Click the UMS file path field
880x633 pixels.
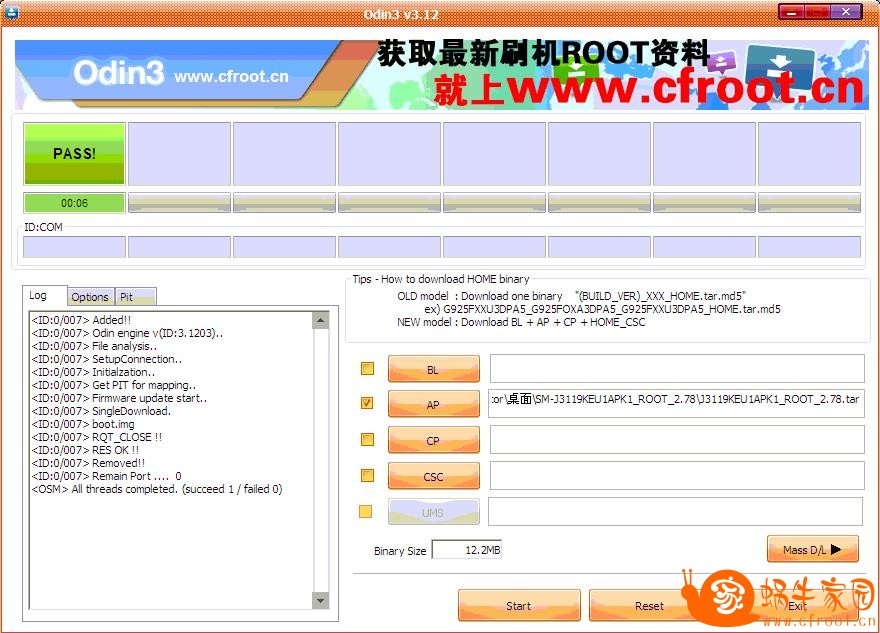tap(675, 511)
